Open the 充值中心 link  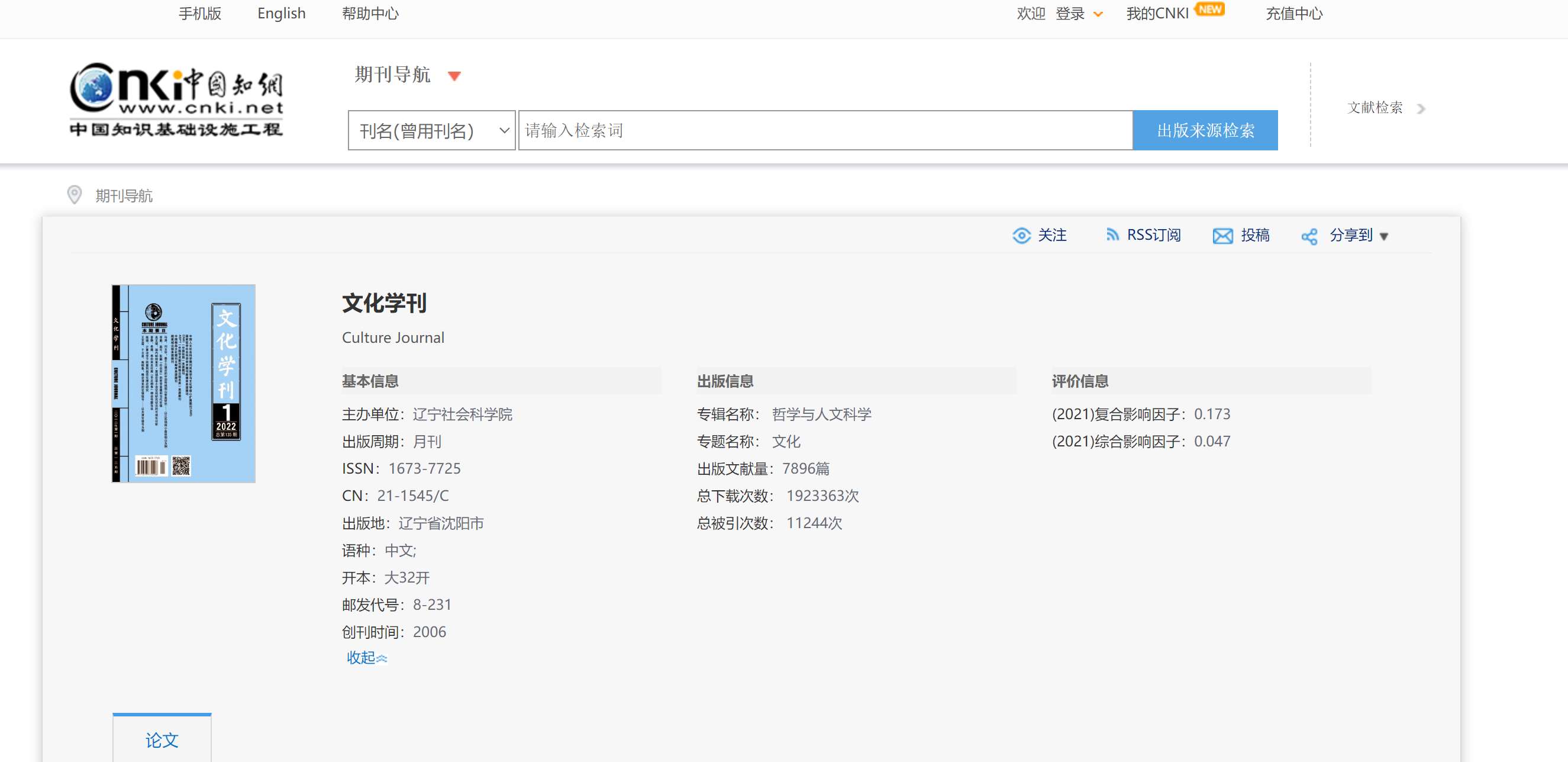1293,14
